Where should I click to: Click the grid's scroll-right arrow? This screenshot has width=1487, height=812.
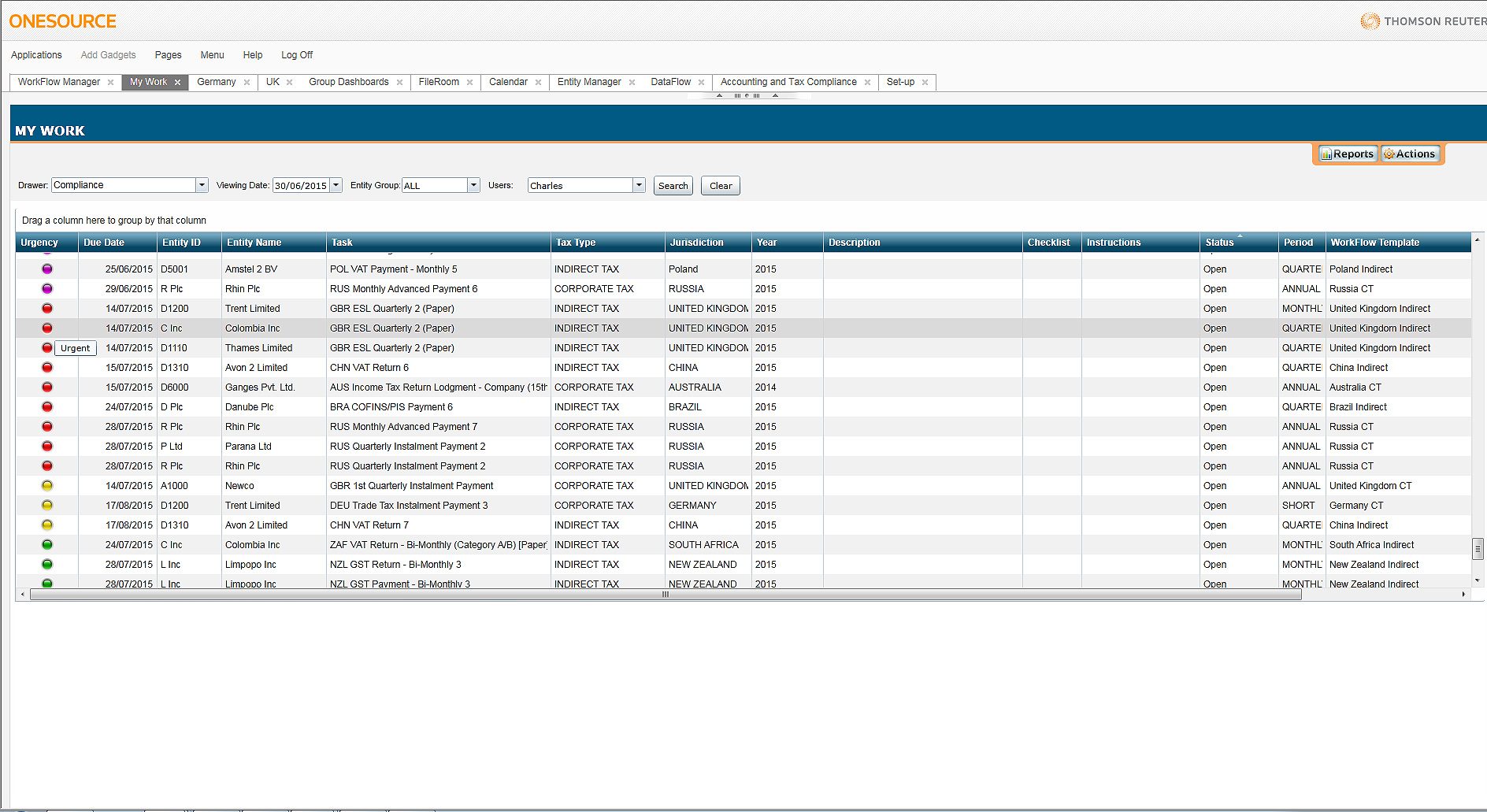point(1464,595)
